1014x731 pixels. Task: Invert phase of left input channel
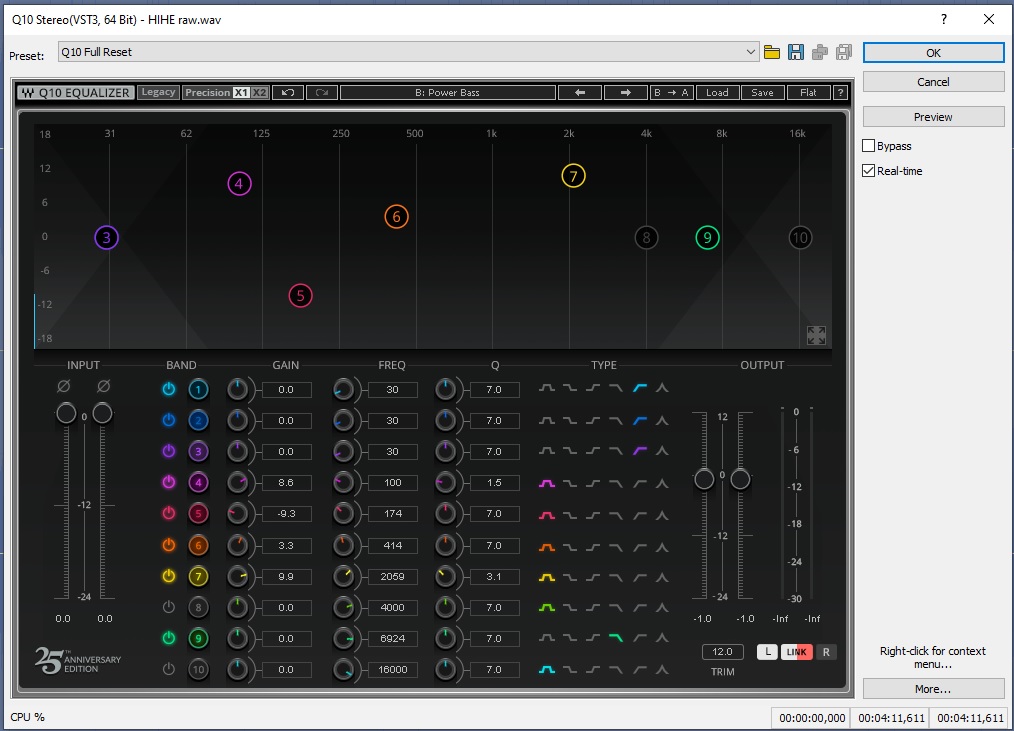[x=63, y=386]
